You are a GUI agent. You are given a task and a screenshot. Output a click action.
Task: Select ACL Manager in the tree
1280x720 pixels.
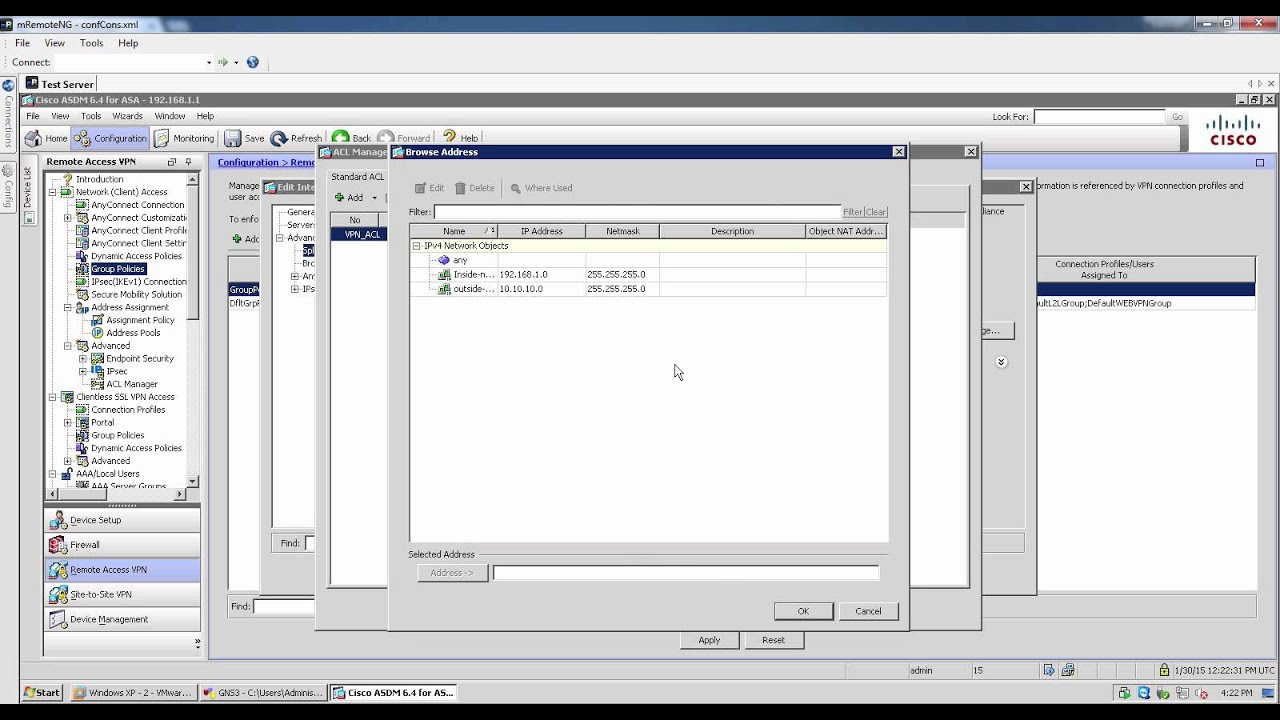click(132, 384)
